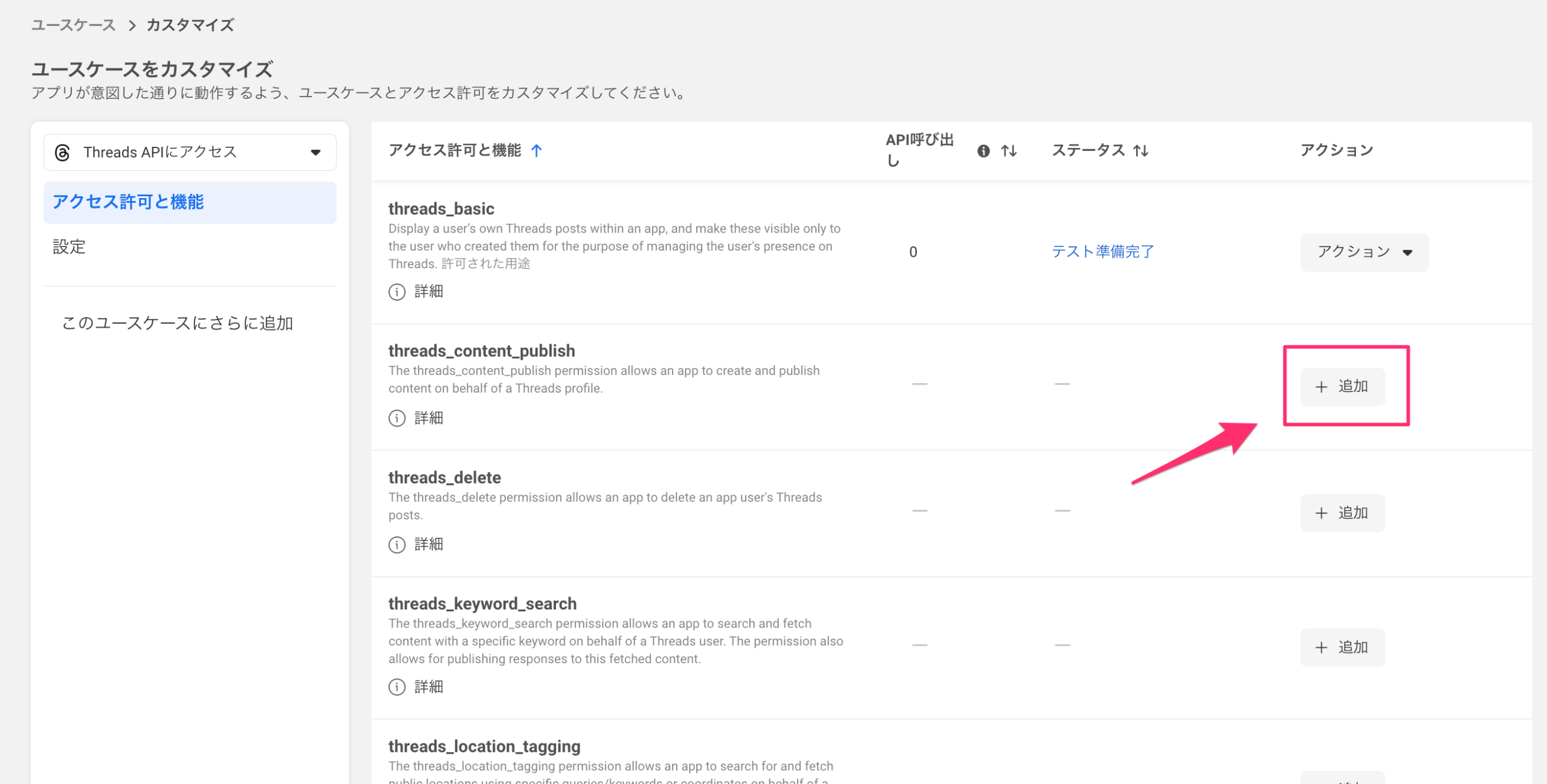The image size is (1547, 784).
Task: Click info icon under threads_delete description
Action: point(397,545)
